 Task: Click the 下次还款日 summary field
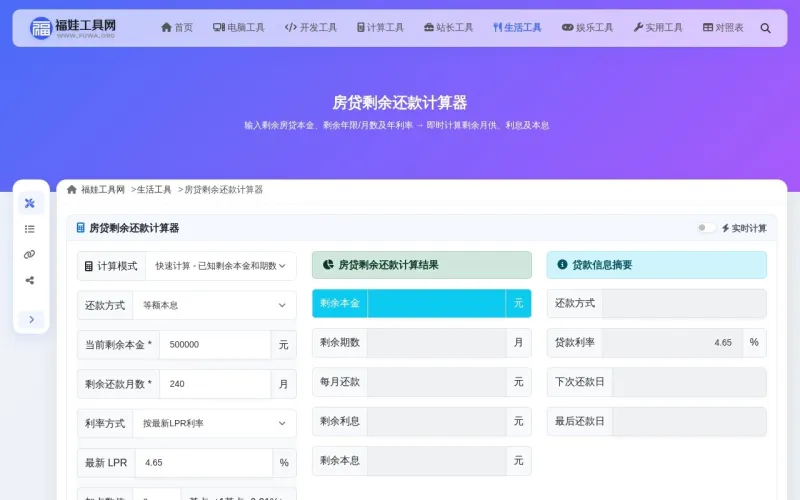(x=689, y=382)
